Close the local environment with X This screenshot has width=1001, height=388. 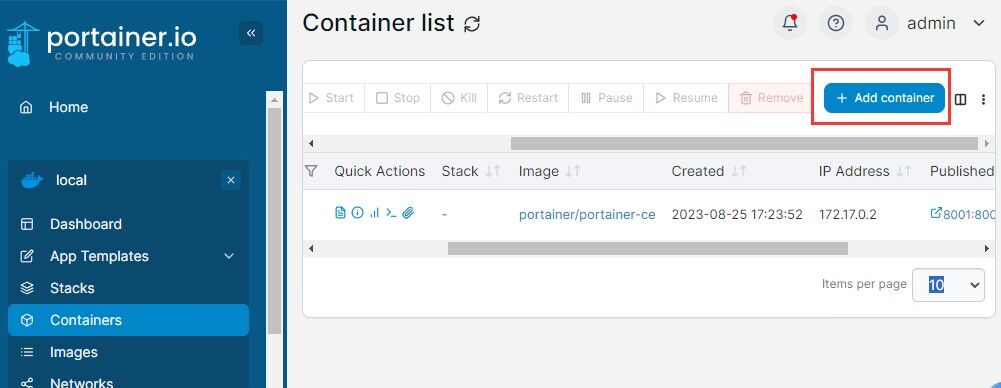coord(230,181)
